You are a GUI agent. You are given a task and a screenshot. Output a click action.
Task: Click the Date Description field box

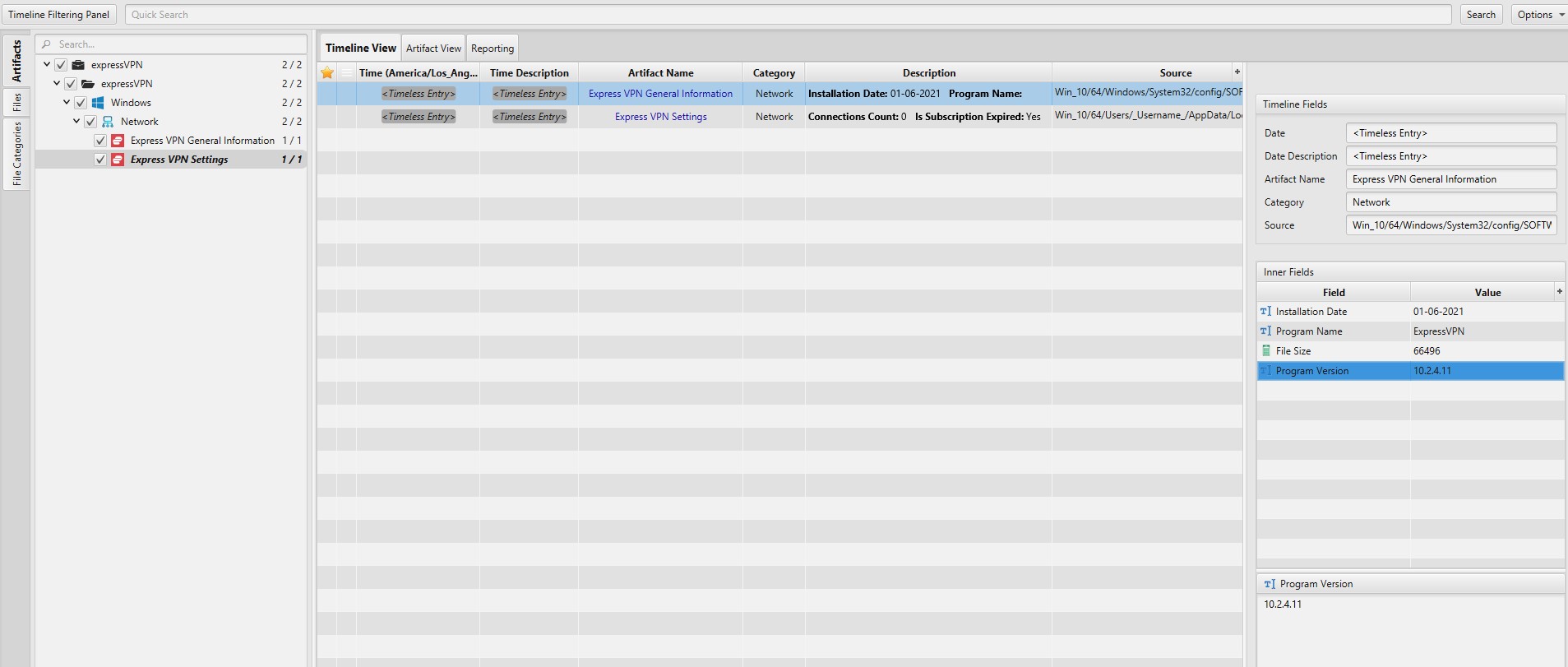[x=1451, y=156]
